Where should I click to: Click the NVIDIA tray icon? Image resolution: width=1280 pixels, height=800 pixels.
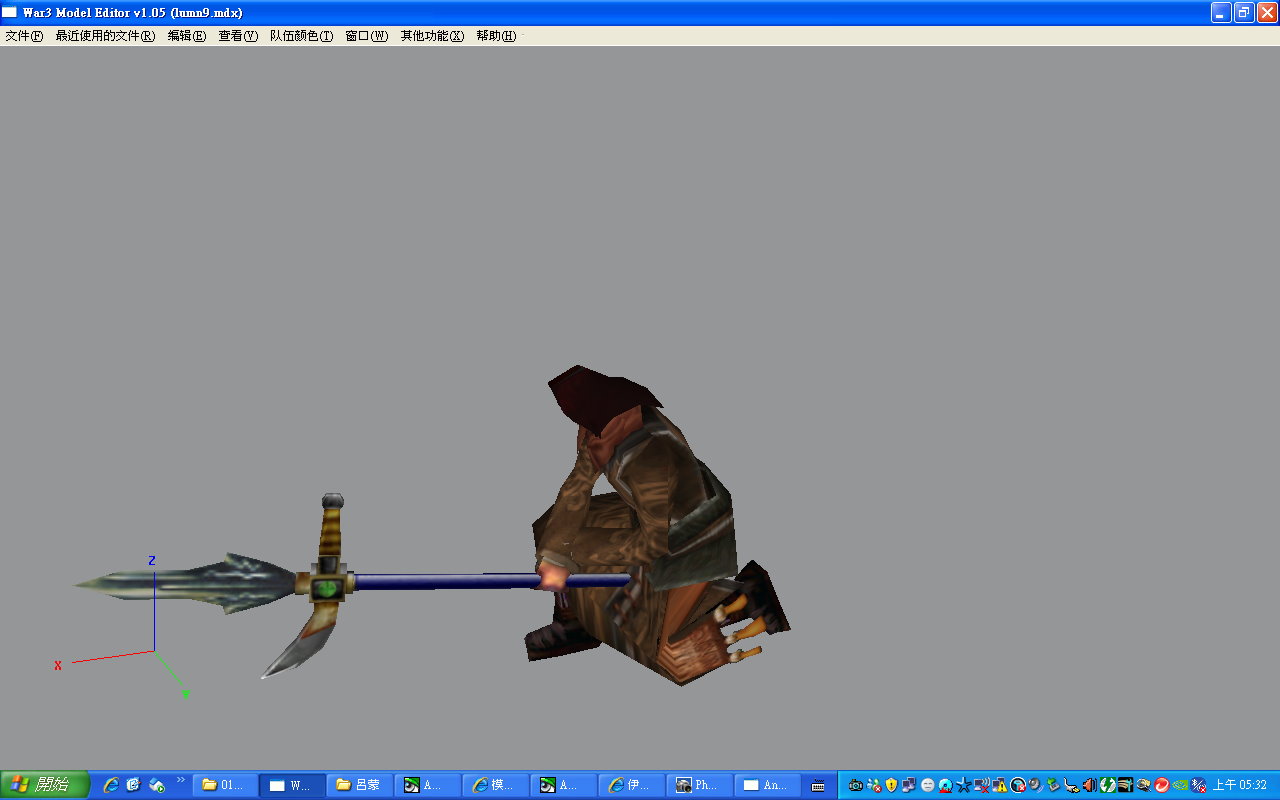1179,785
